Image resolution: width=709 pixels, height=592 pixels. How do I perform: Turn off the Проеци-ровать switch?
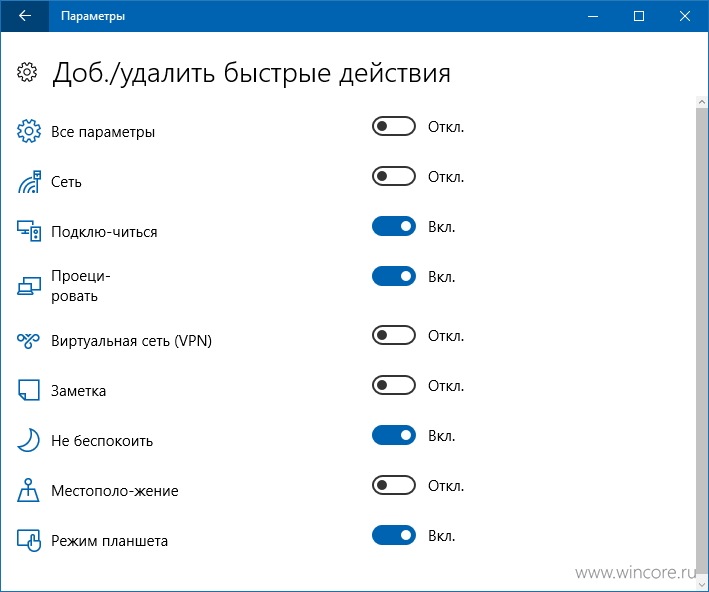pos(394,276)
